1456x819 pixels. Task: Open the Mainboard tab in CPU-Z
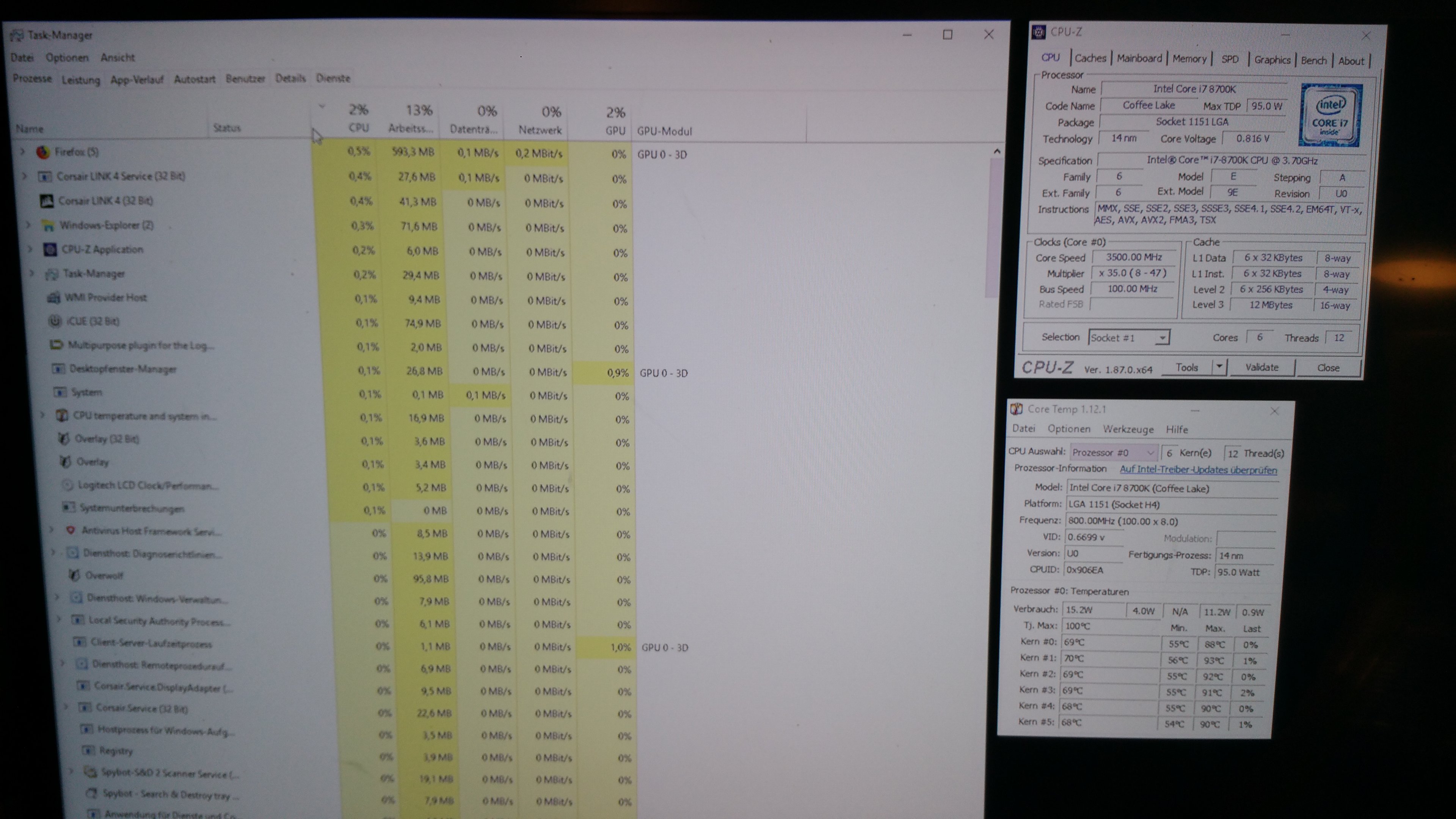[1139, 58]
